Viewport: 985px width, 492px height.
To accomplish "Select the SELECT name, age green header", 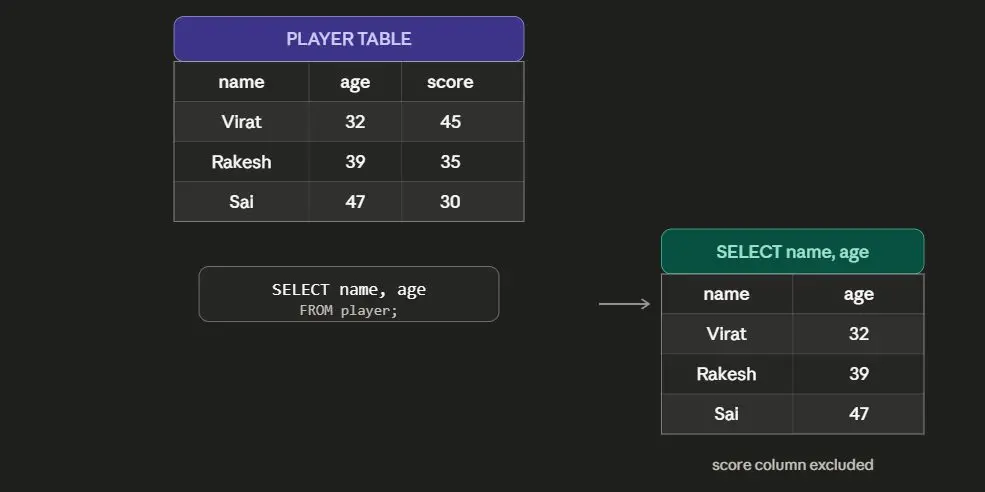I will (x=792, y=251).
